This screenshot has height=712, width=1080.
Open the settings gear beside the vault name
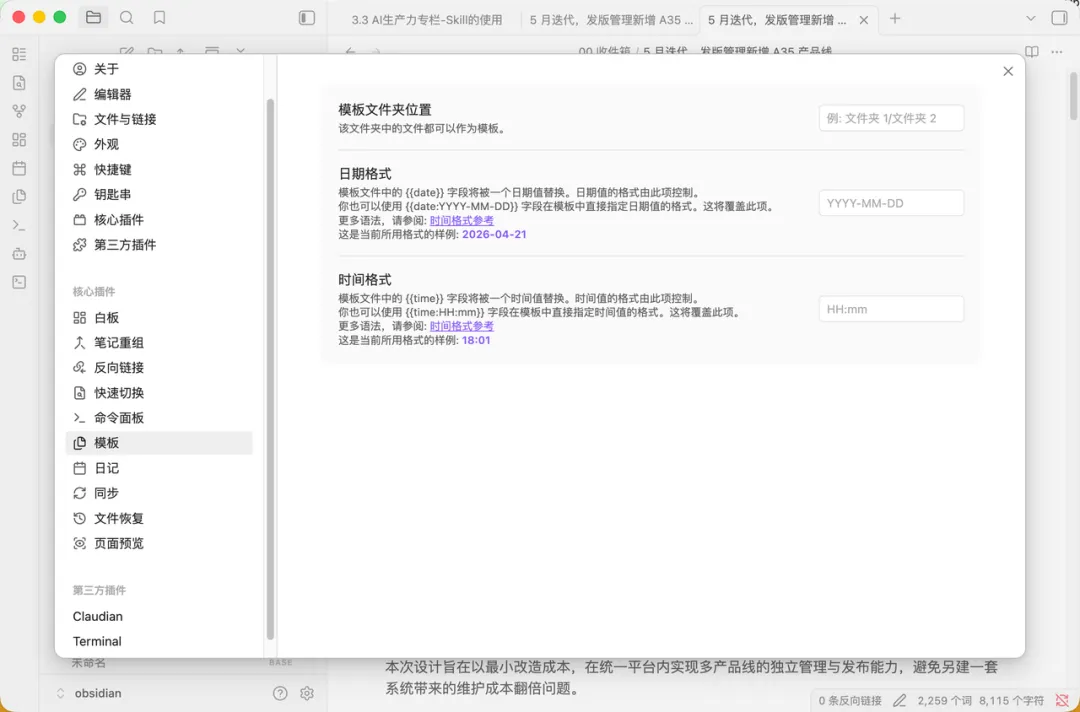(307, 693)
